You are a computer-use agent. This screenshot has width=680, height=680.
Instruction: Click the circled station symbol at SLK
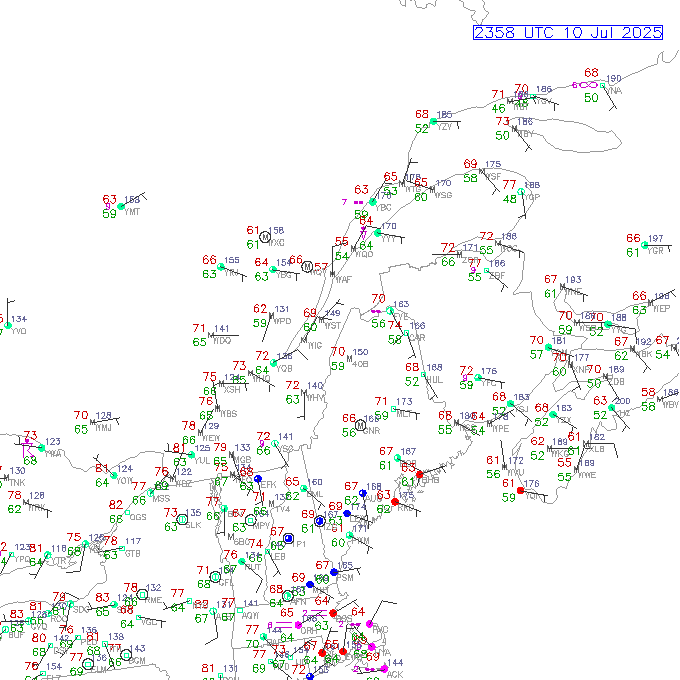[x=182, y=519]
